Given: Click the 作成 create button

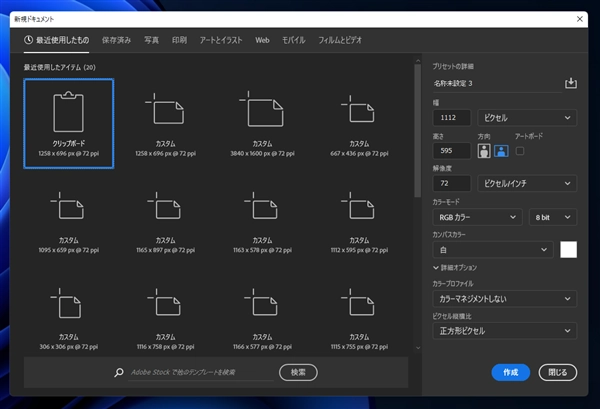Looking at the screenshot, I should pos(510,372).
